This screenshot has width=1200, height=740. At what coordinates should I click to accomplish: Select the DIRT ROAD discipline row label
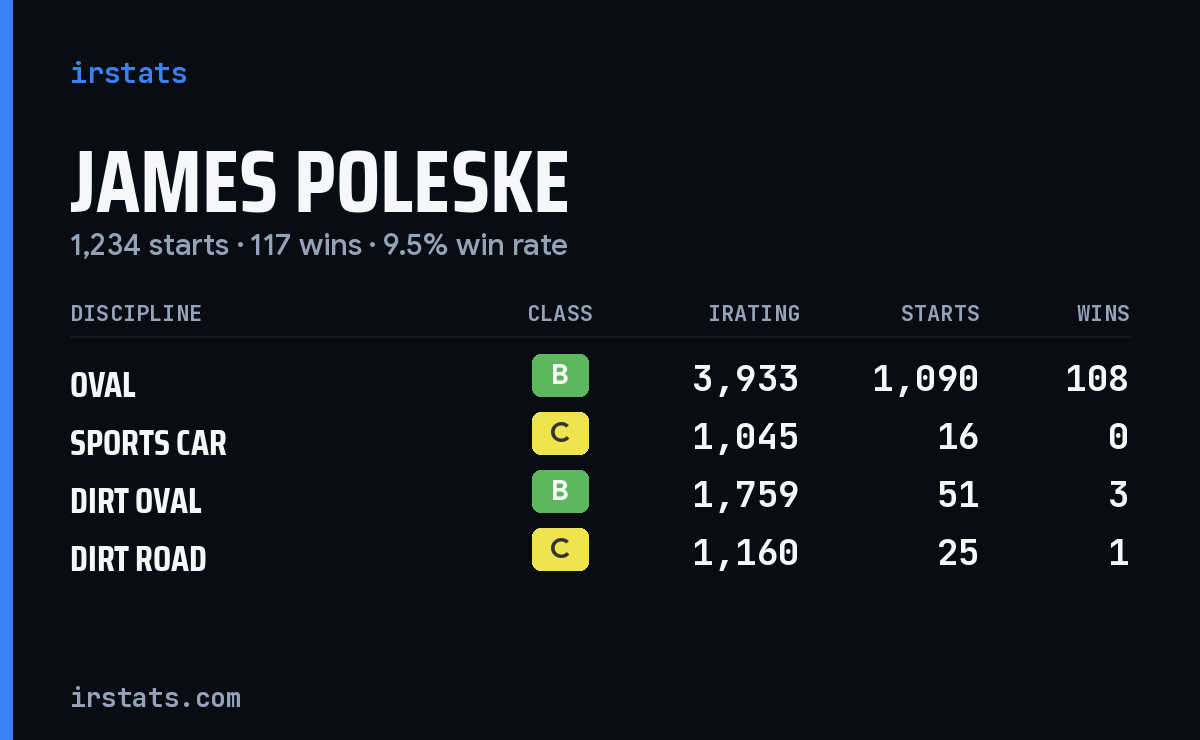138,559
